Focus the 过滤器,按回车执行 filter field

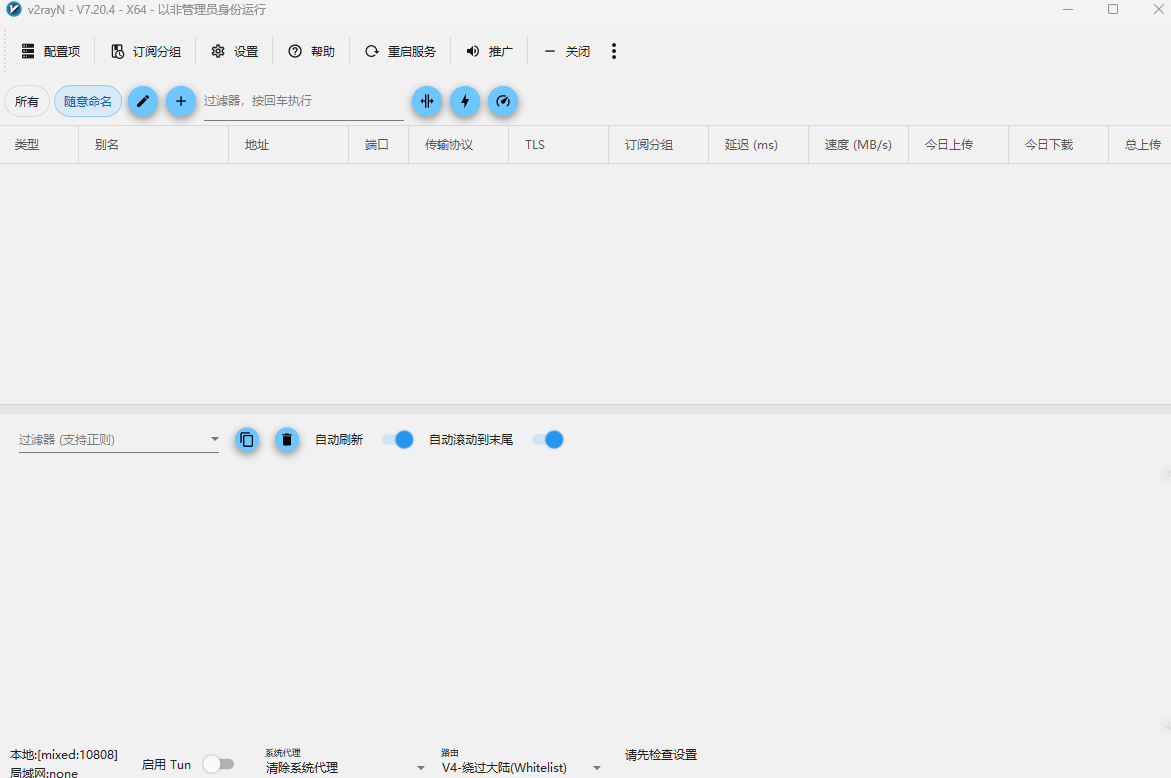click(303, 102)
